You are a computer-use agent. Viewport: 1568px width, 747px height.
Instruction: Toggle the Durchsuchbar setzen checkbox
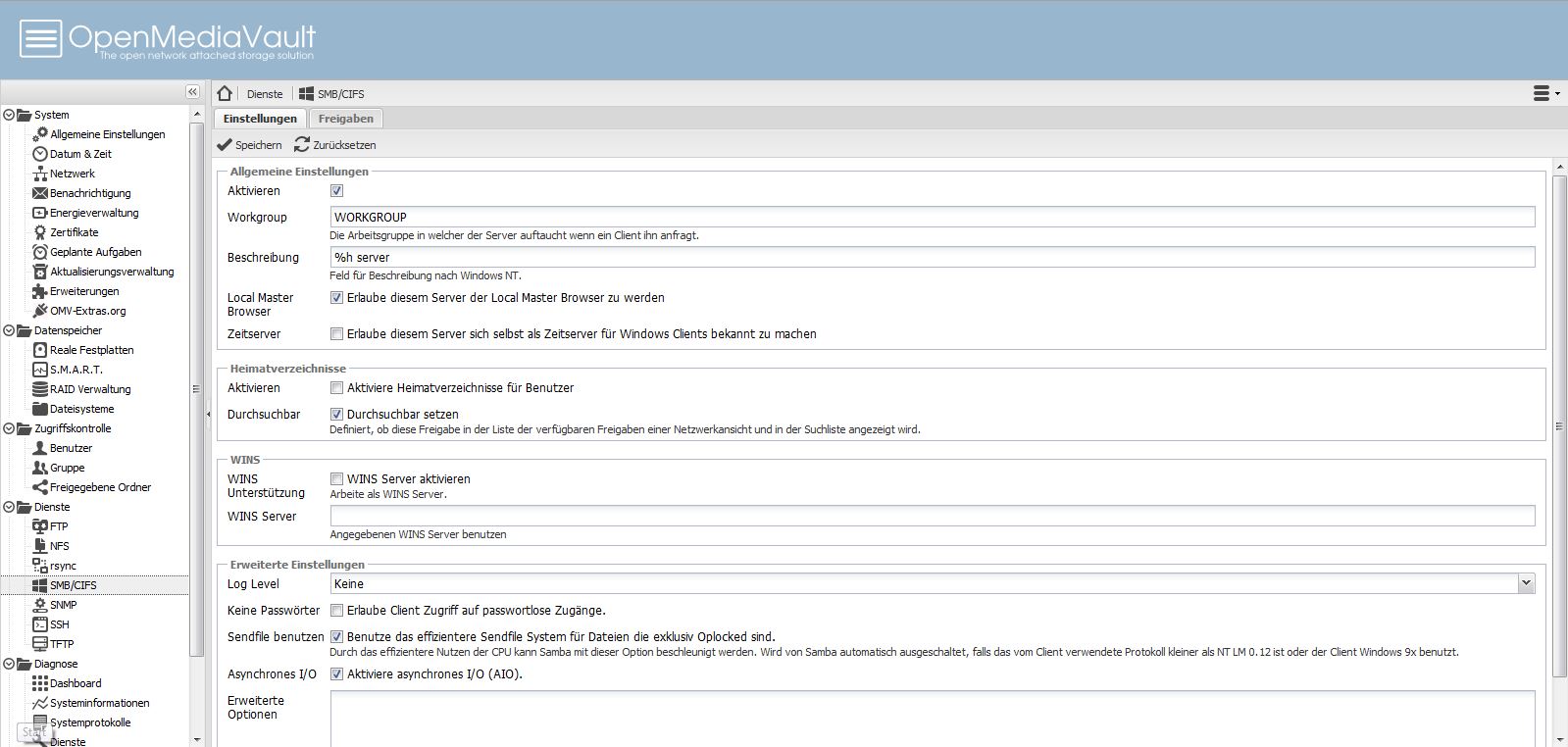pyautogui.click(x=336, y=415)
